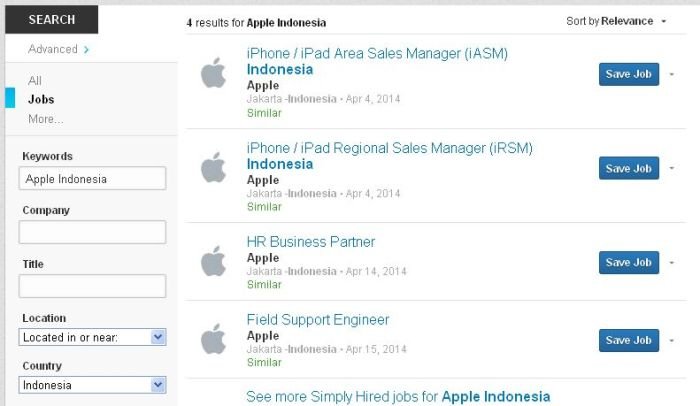Save the HR Business Partner job
Image resolution: width=700 pixels, height=406 pixels.
[629, 262]
